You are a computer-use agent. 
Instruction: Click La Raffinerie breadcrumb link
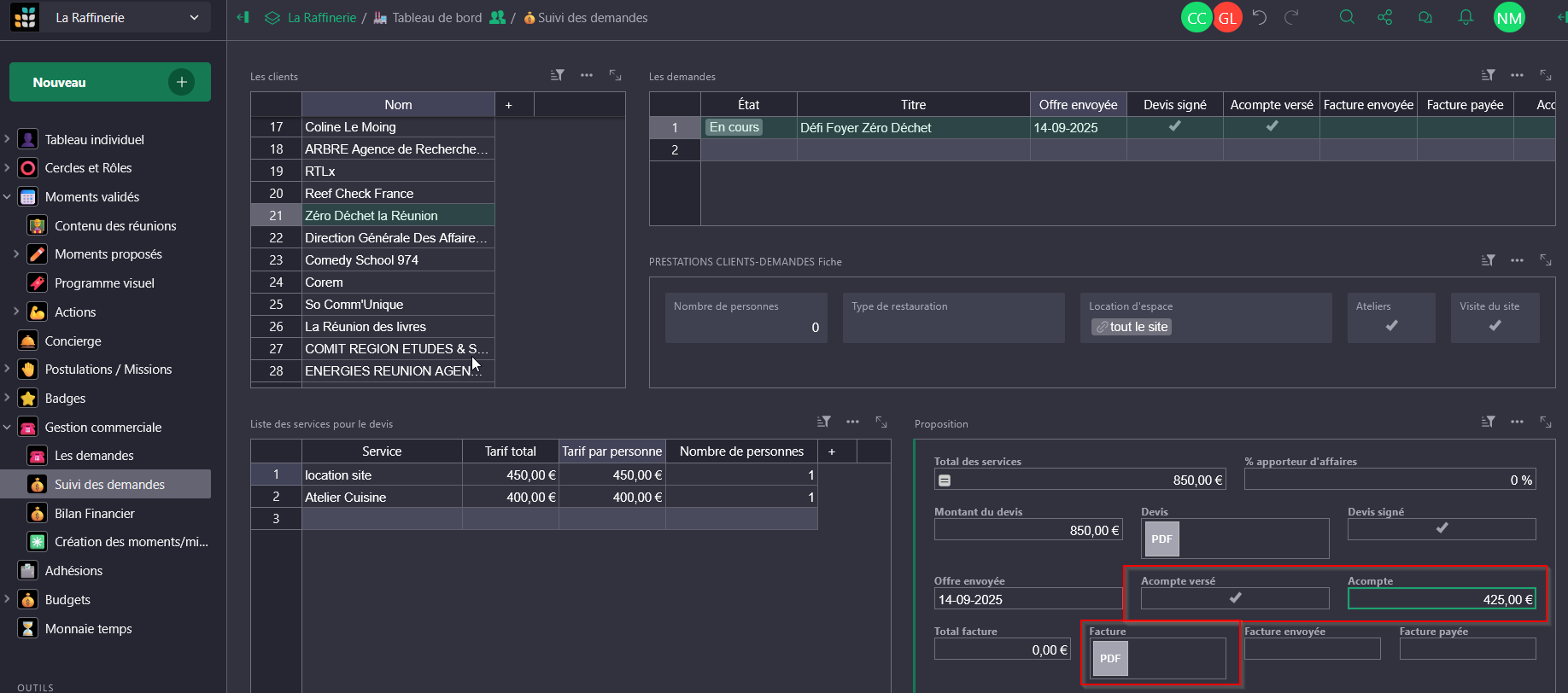click(321, 17)
